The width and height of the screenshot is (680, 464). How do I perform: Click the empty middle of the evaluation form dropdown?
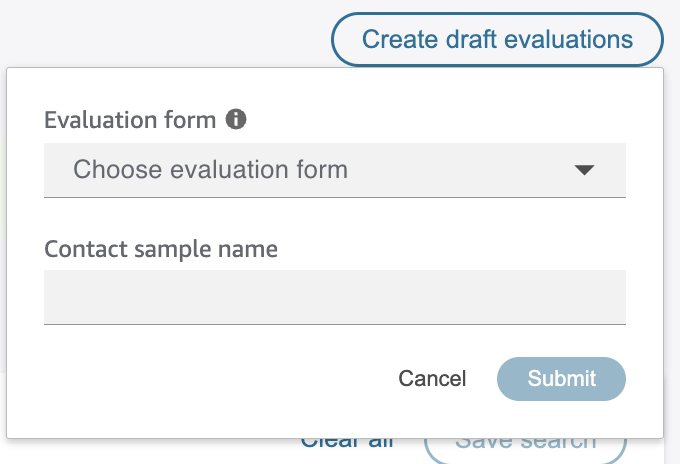[x=460, y=170]
